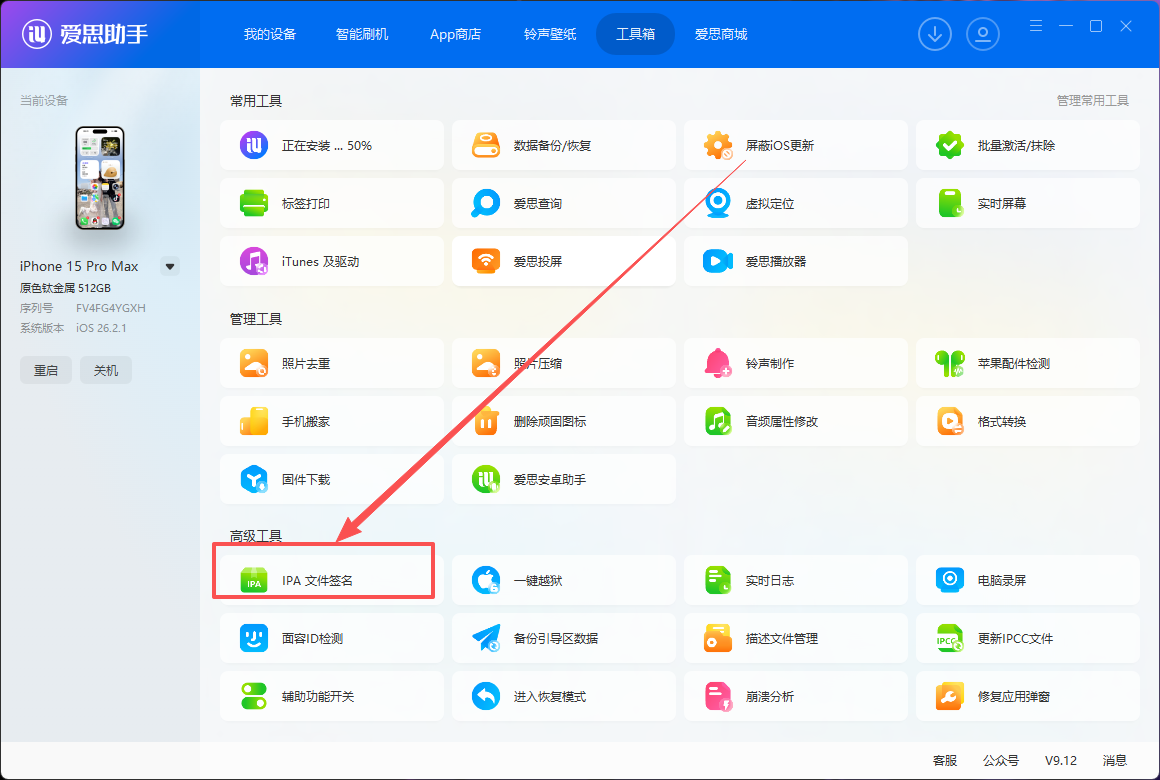Open the user account icon in the header
This screenshot has height=780, width=1160.
point(982,34)
